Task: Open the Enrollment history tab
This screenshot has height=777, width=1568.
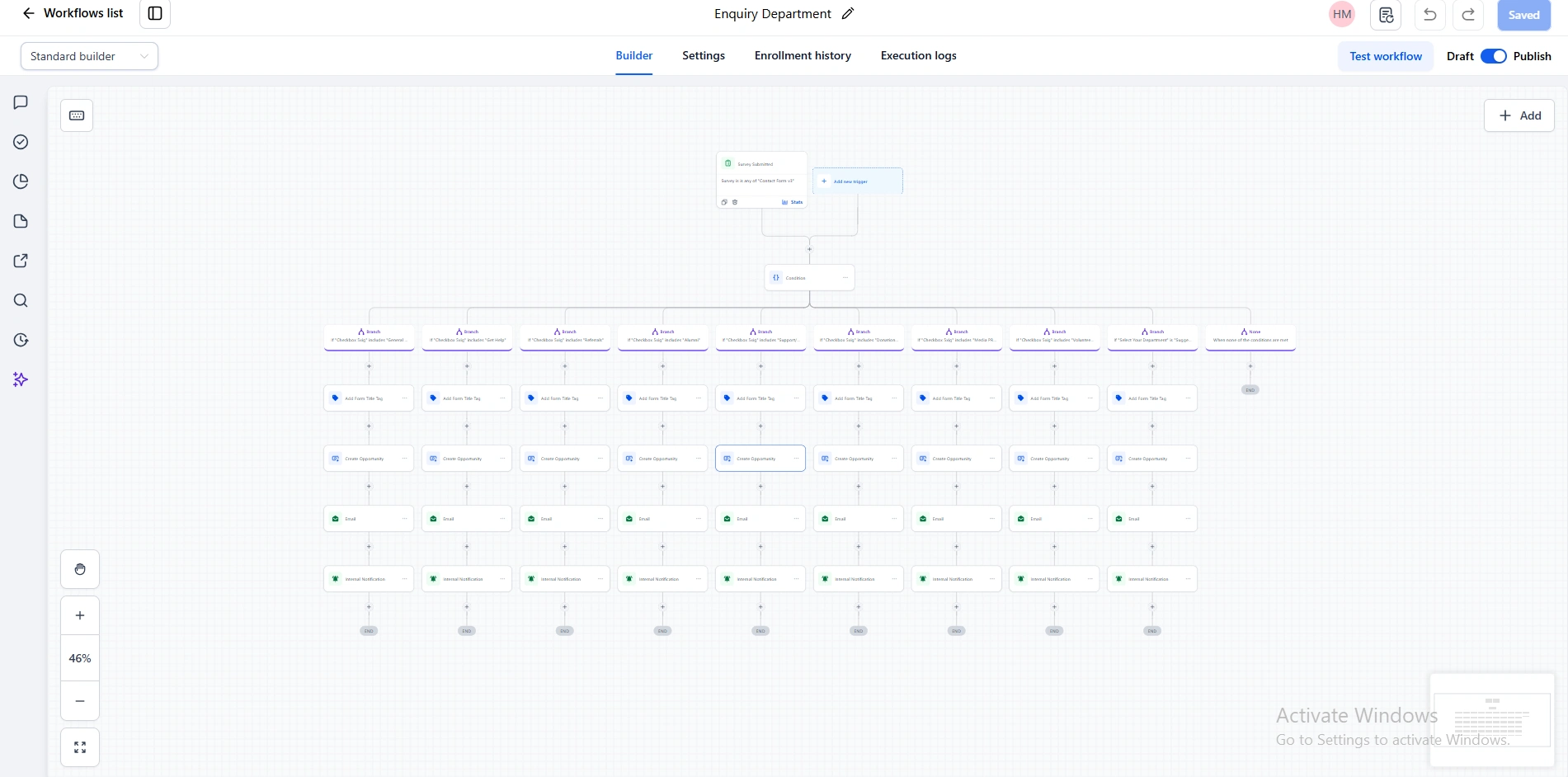Action: (803, 55)
